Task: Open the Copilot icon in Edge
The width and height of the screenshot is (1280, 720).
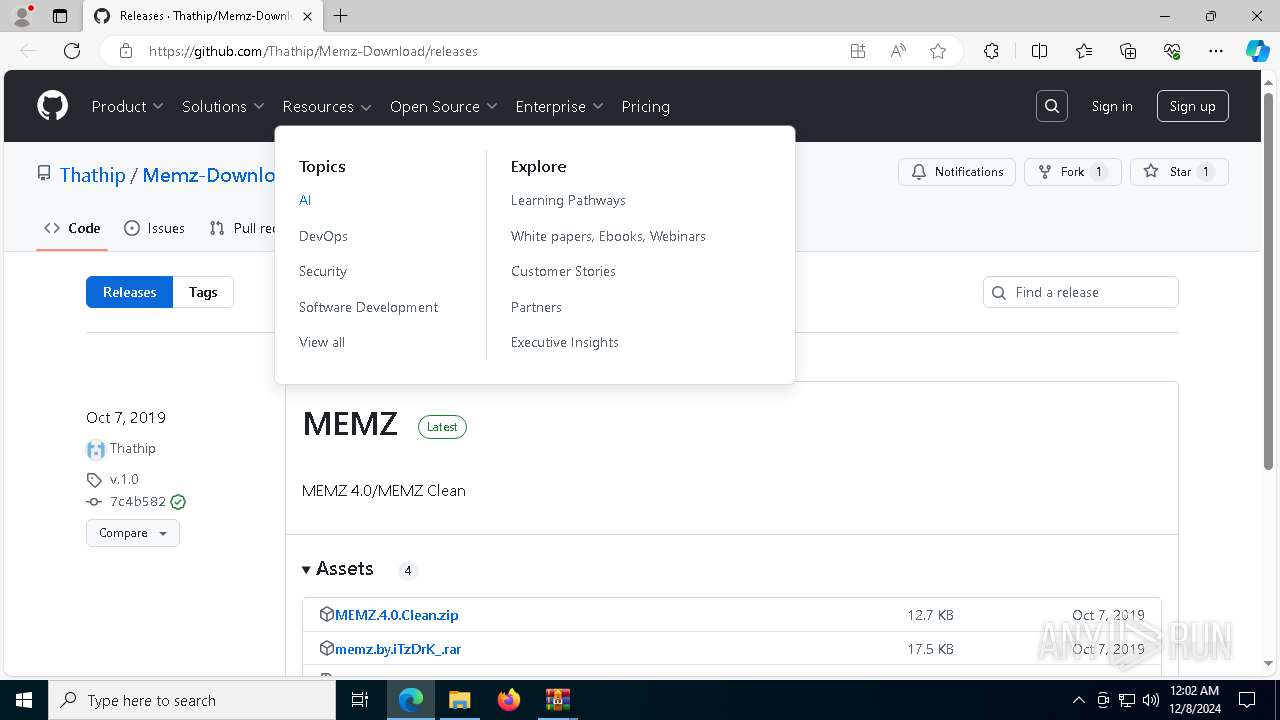Action: pyautogui.click(x=1257, y=51)
